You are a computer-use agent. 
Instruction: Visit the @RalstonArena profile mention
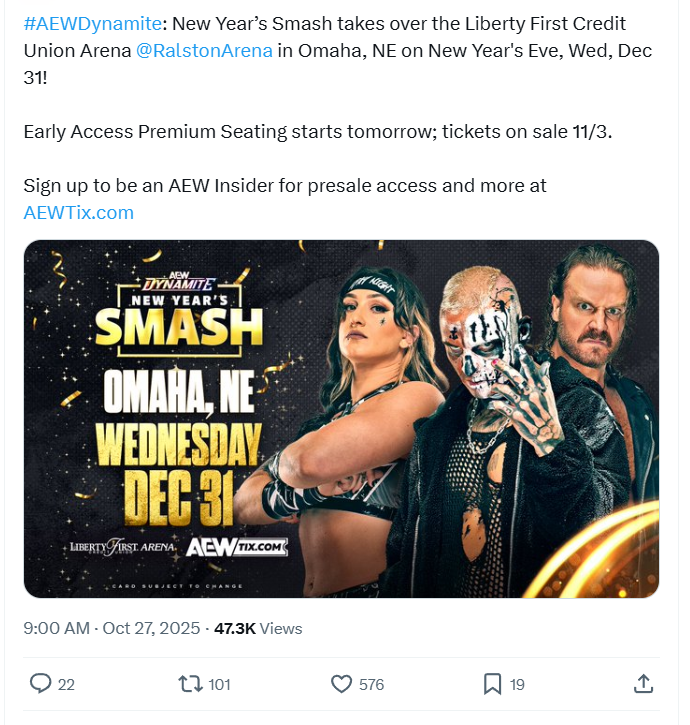[204, 50]
